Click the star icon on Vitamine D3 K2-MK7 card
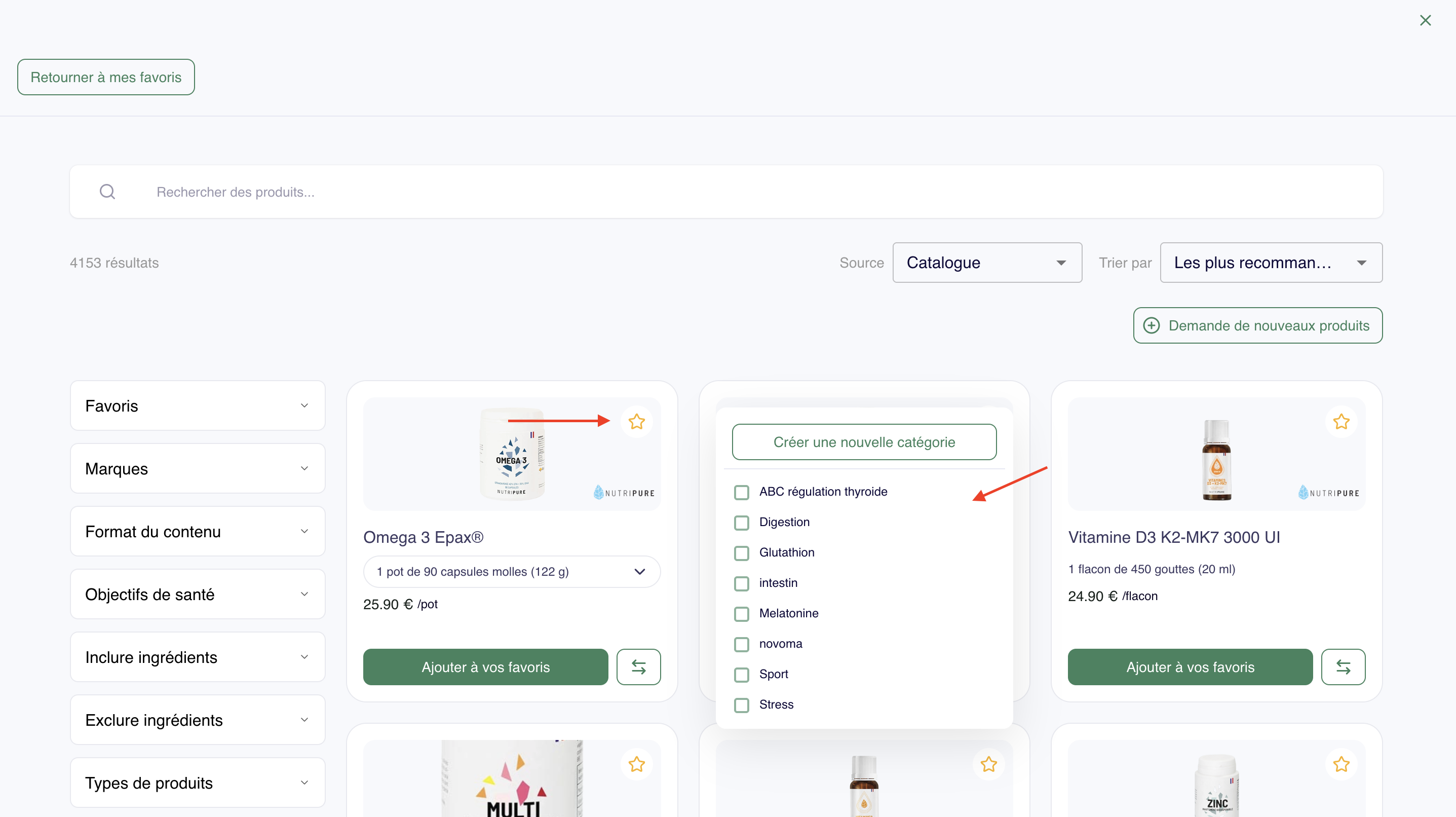 point(1340,422)
